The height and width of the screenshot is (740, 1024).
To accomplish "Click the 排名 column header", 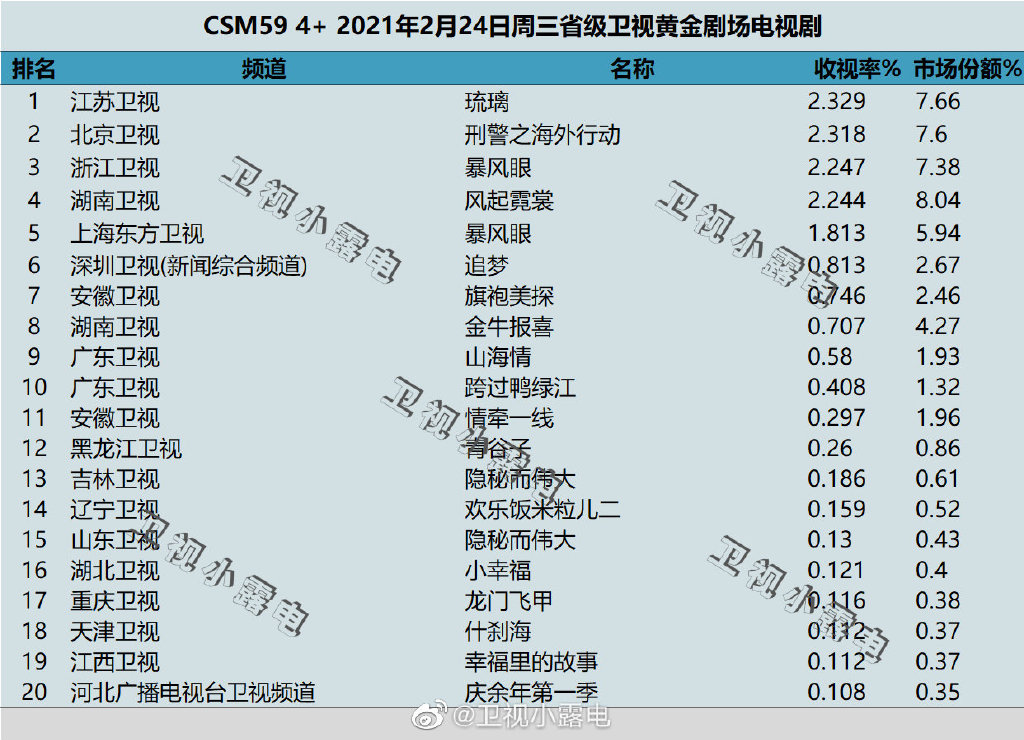I will 33,69.
